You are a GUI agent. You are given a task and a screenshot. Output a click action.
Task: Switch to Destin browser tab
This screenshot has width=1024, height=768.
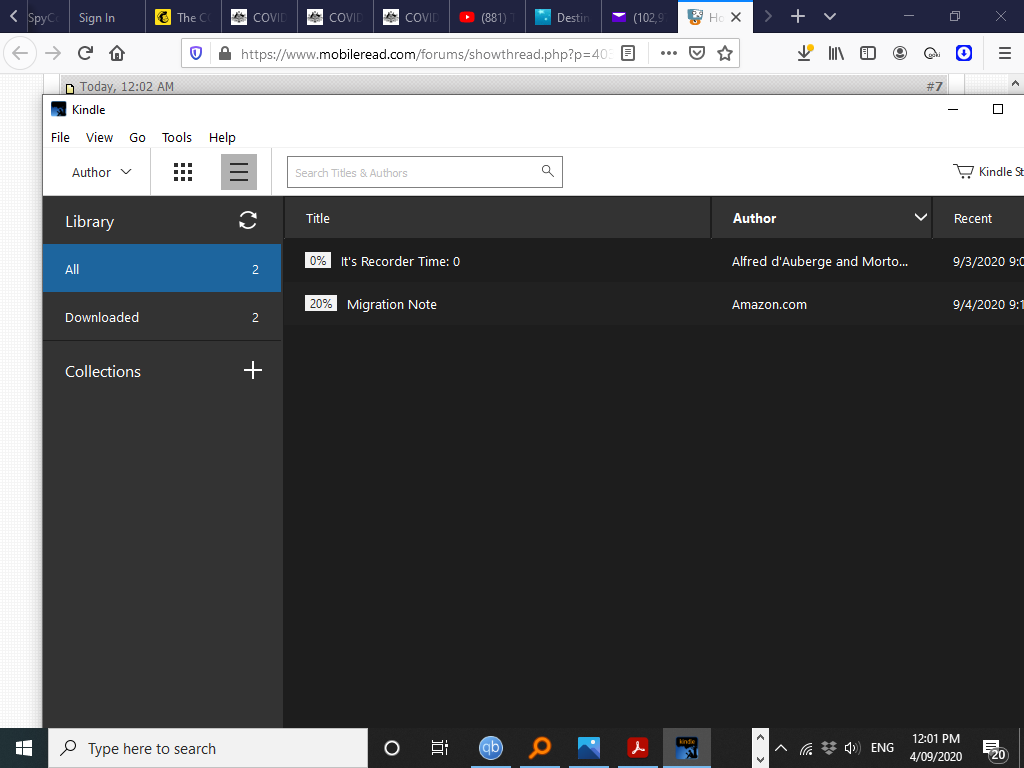point(562,17)
